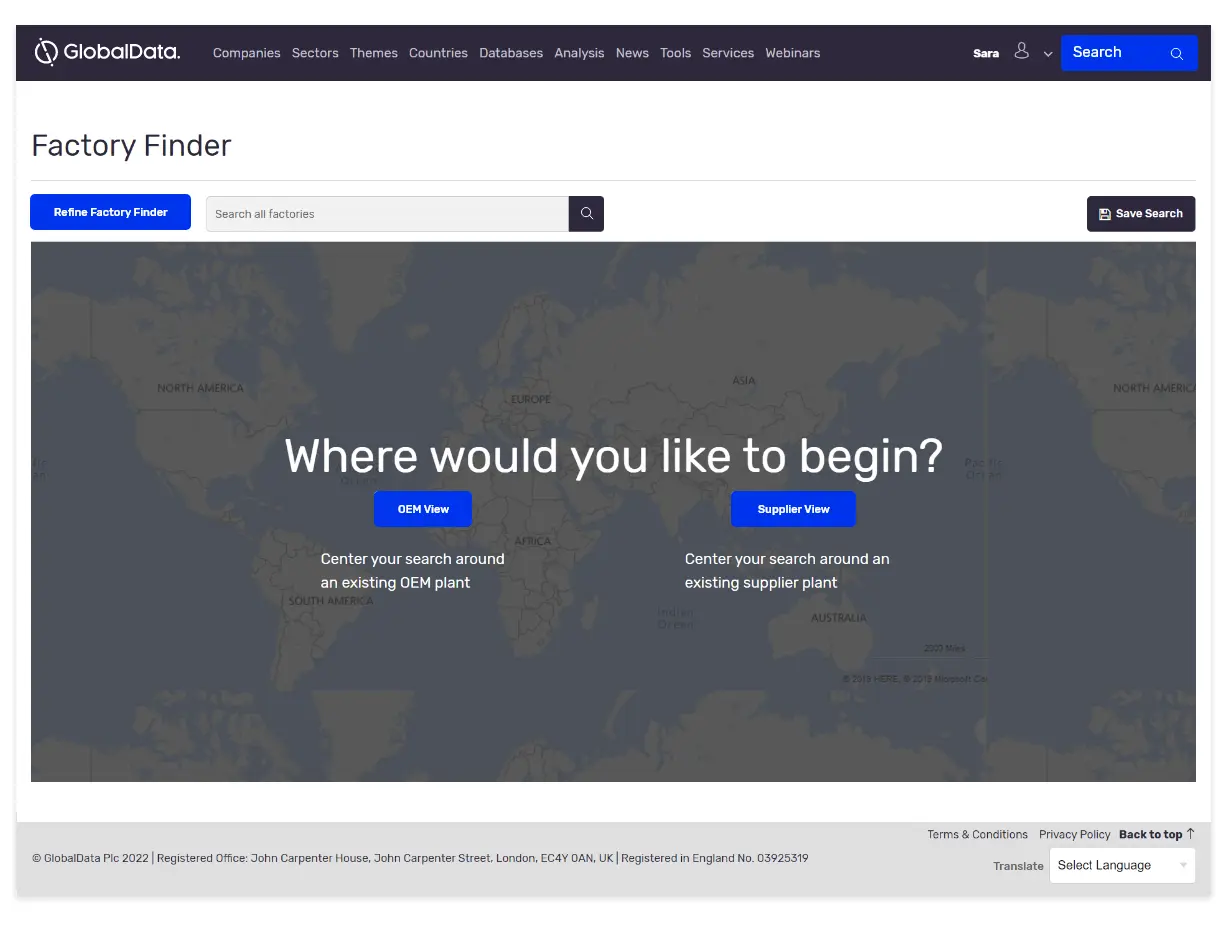
Task: Focus the Search all factories field
Action: coord(387,214)
